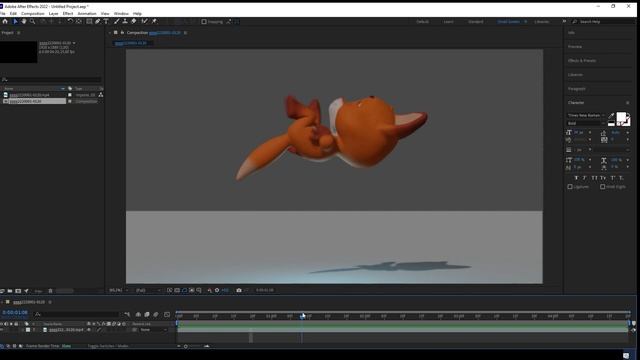Select the Selection arrow tool

[15, 21]
